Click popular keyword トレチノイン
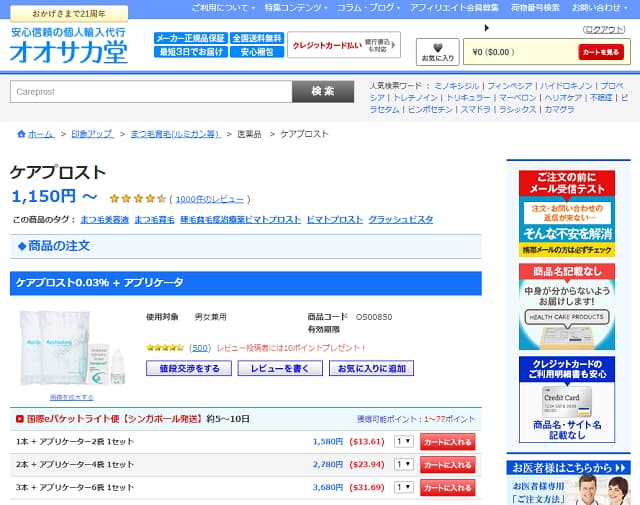Screen dimensions: 640x505 click(x=415, y=98)
